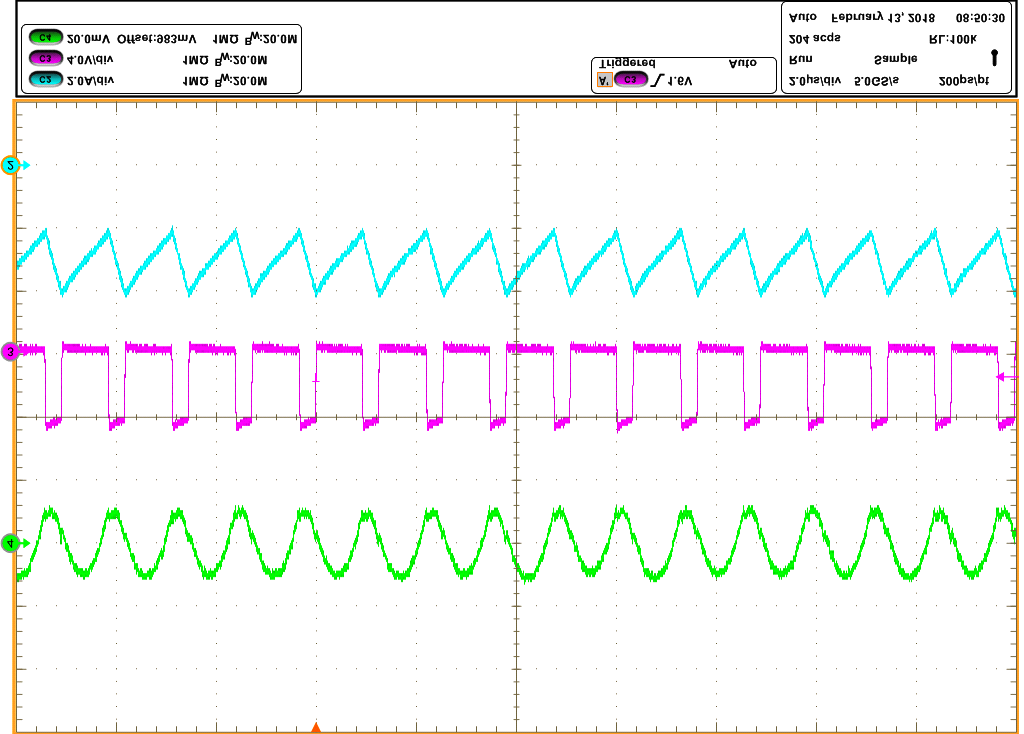
Task: Click the green C4 channel badge
Action: pos(46,38)
